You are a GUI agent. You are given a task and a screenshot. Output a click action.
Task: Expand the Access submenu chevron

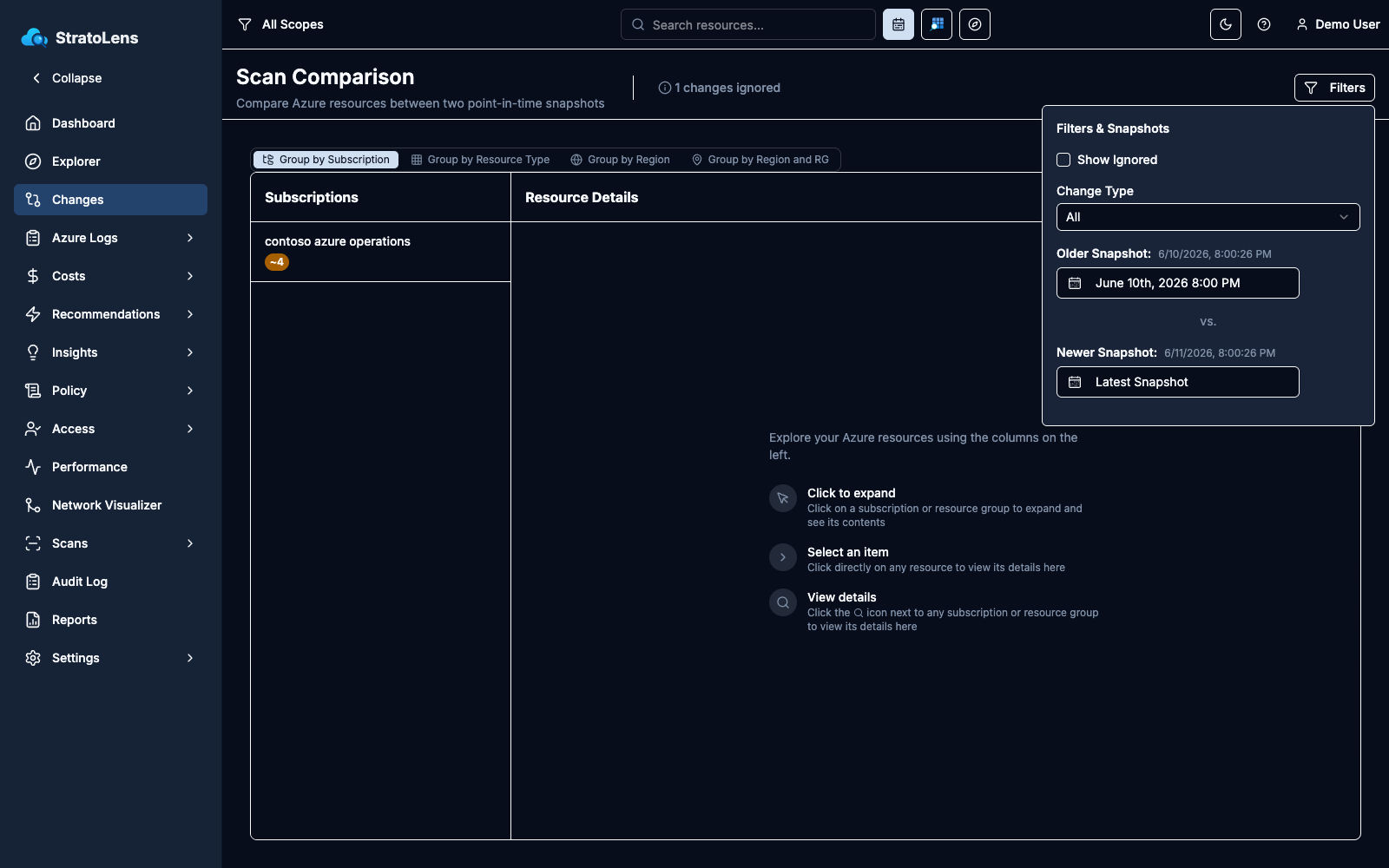pos(190,429)
